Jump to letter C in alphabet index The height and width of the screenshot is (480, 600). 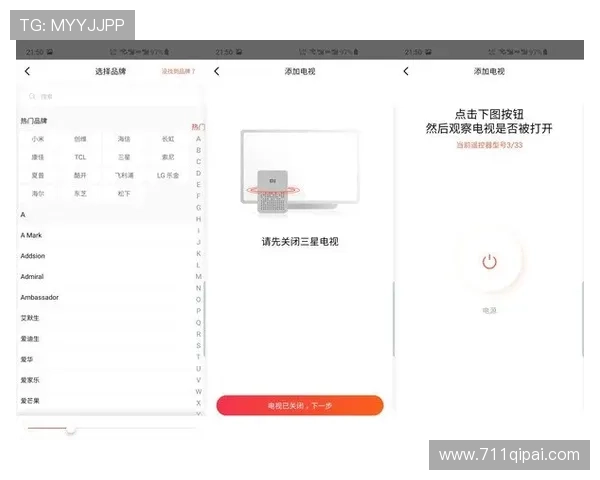(x=198, y=162)
